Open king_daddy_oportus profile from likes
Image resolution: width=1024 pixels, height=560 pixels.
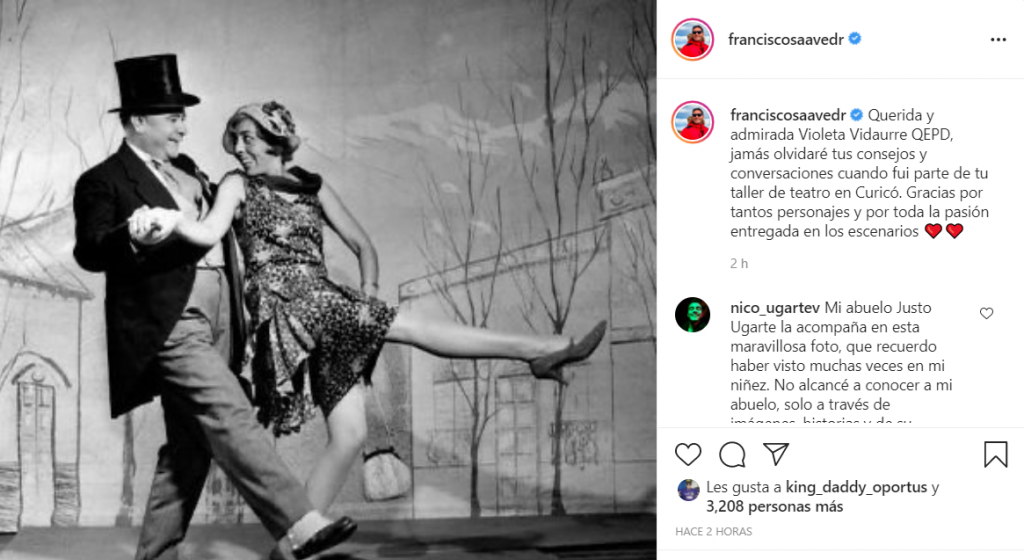click(856, 487)
